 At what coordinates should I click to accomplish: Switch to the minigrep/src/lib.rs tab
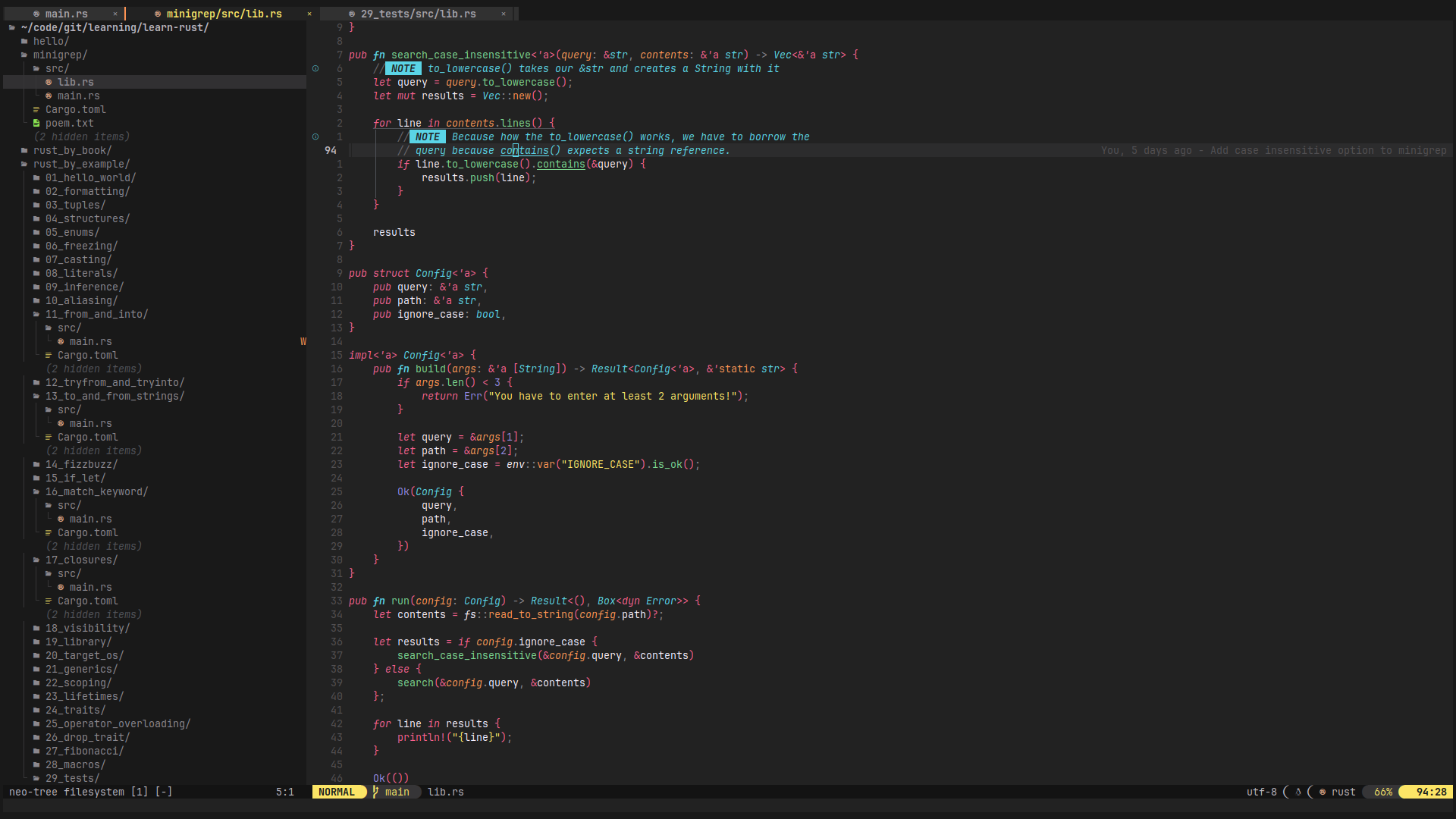[223, 14]
